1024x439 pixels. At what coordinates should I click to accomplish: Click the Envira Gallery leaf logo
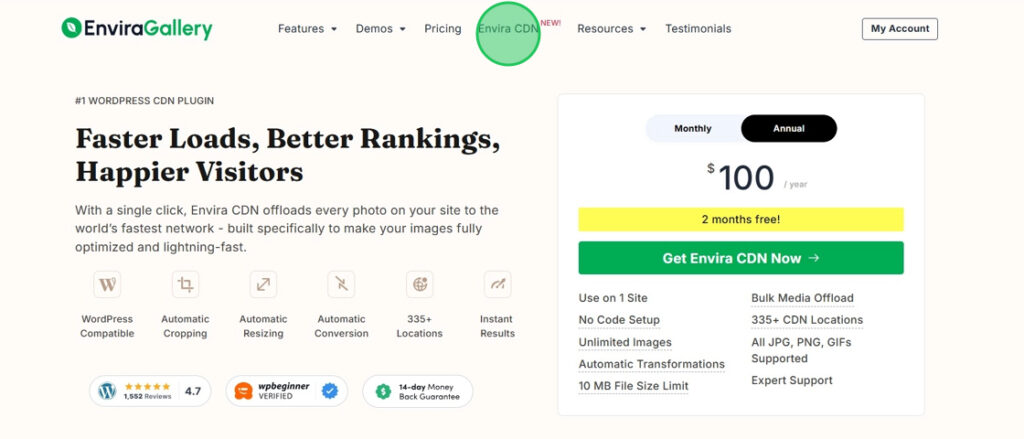pyautogui.click(x=71, y=28)
